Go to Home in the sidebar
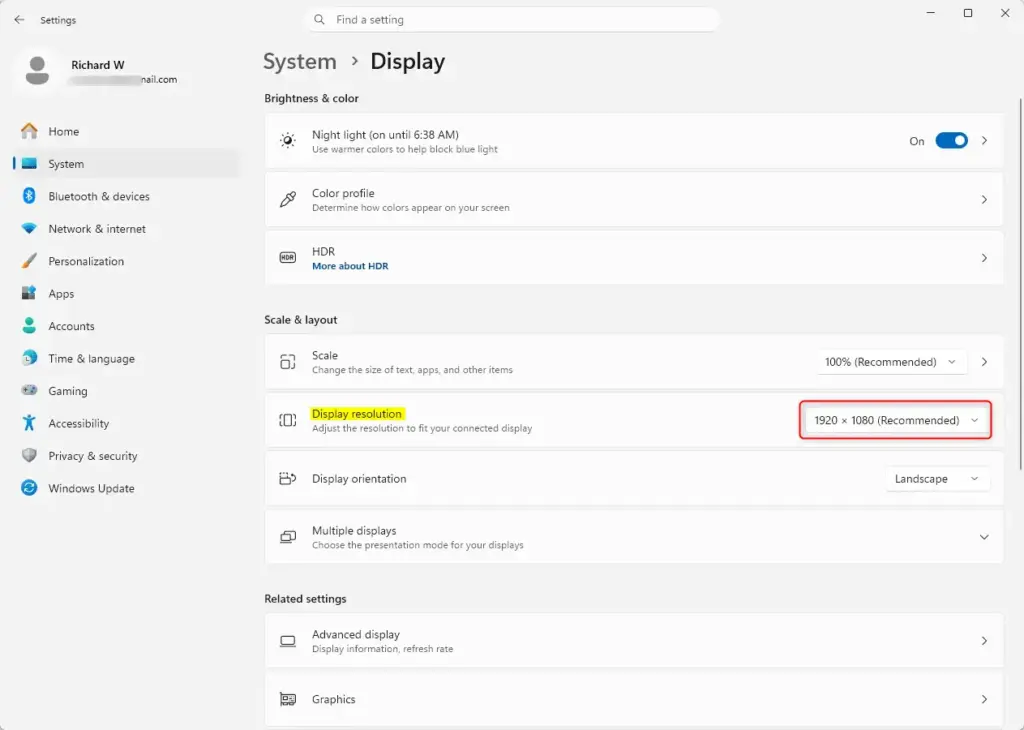 [x=63, y=131]
